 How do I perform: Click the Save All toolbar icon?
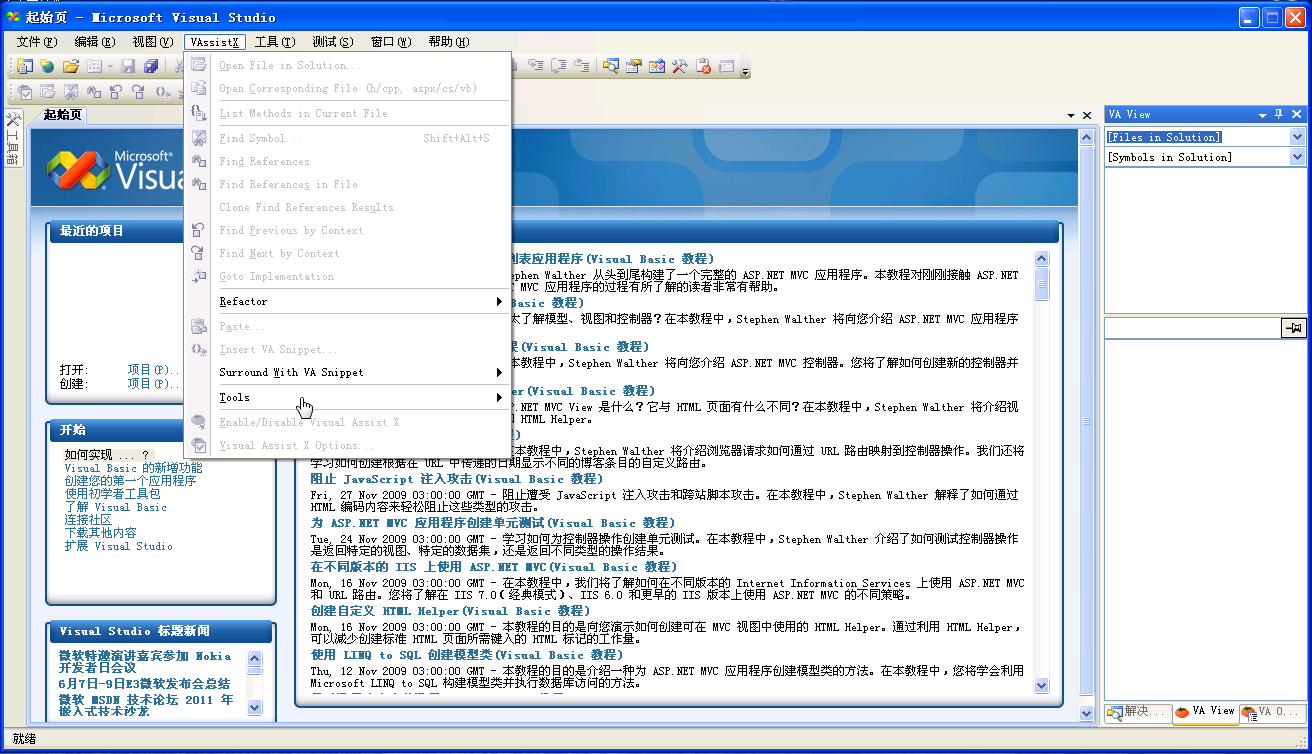click(x=151, y=67)
